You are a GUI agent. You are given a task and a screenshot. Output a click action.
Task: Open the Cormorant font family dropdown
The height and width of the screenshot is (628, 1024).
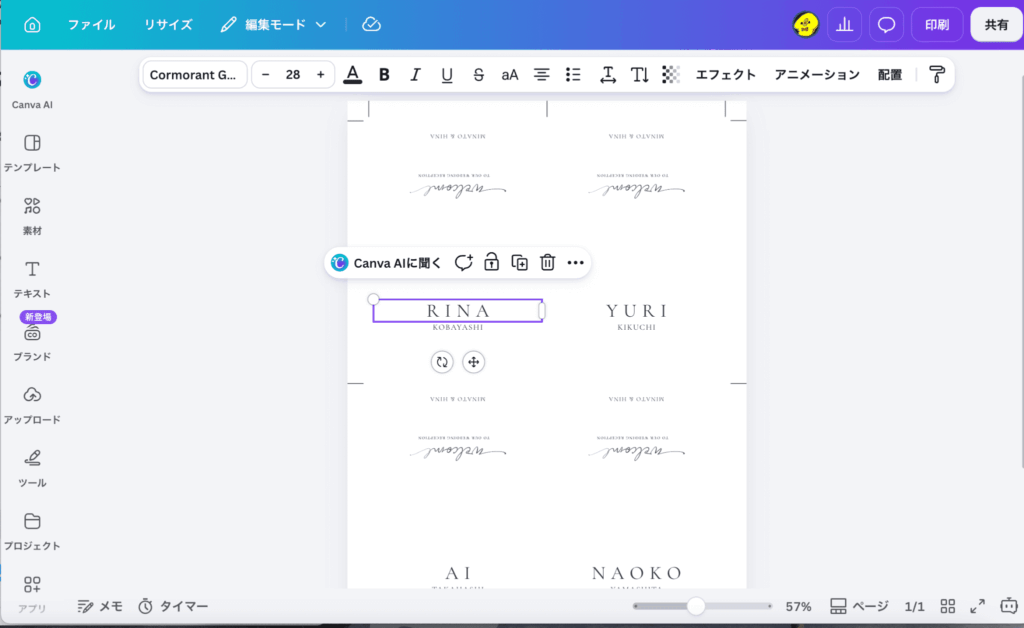(x=194, y=74)
